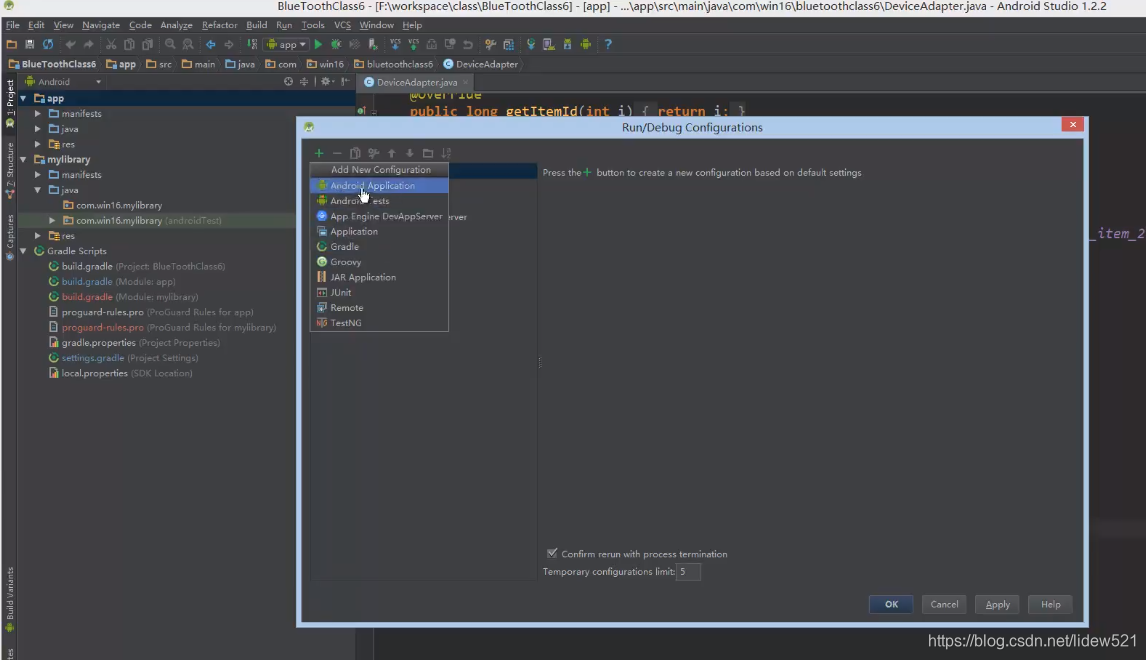Click the Back navigation arrow
The image size is (1146, 660).
pyautogui.click(x=210, y=45)
